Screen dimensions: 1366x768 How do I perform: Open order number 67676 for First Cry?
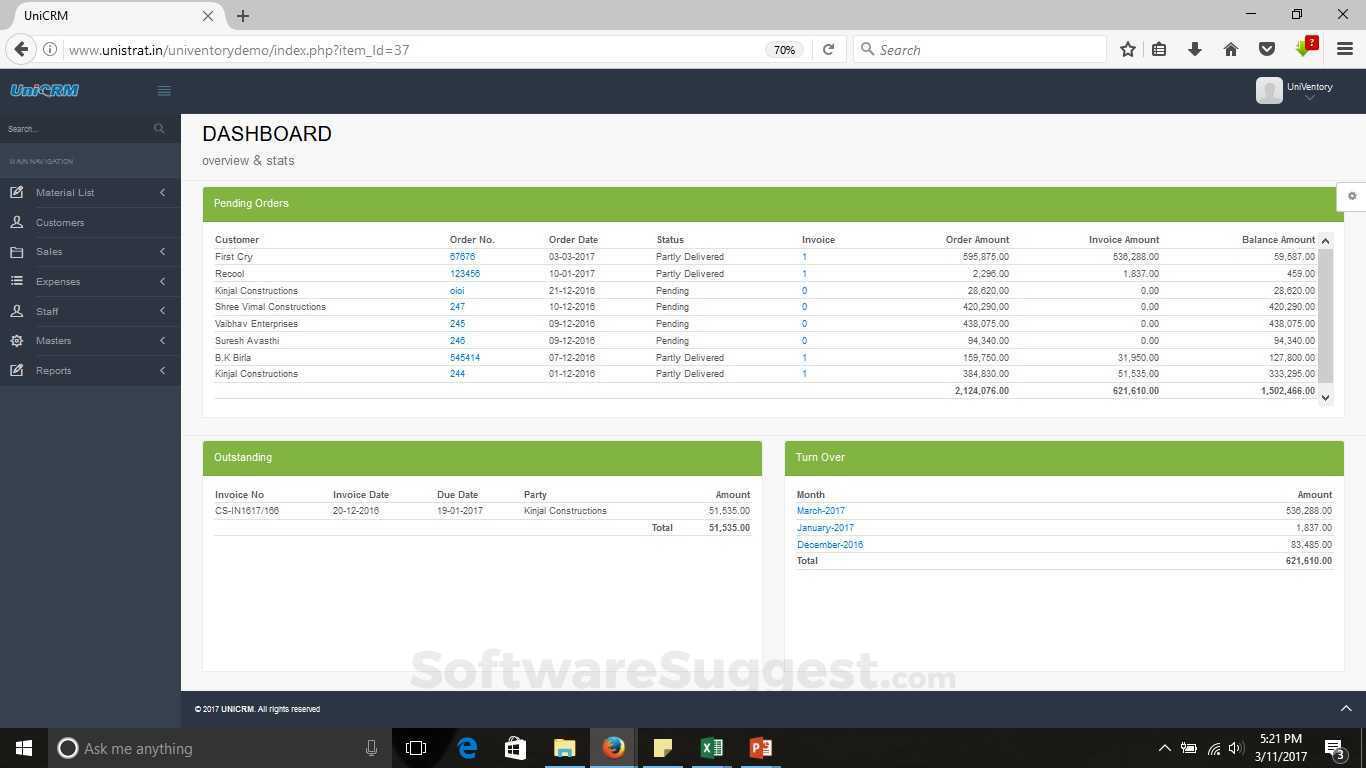point(461,256)
